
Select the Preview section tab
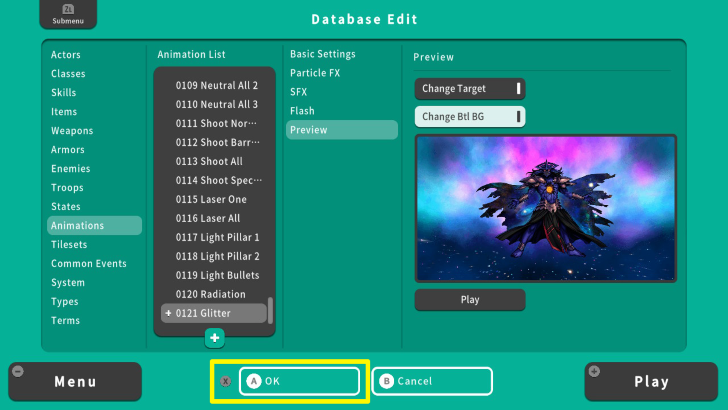[x=342, y=130]
